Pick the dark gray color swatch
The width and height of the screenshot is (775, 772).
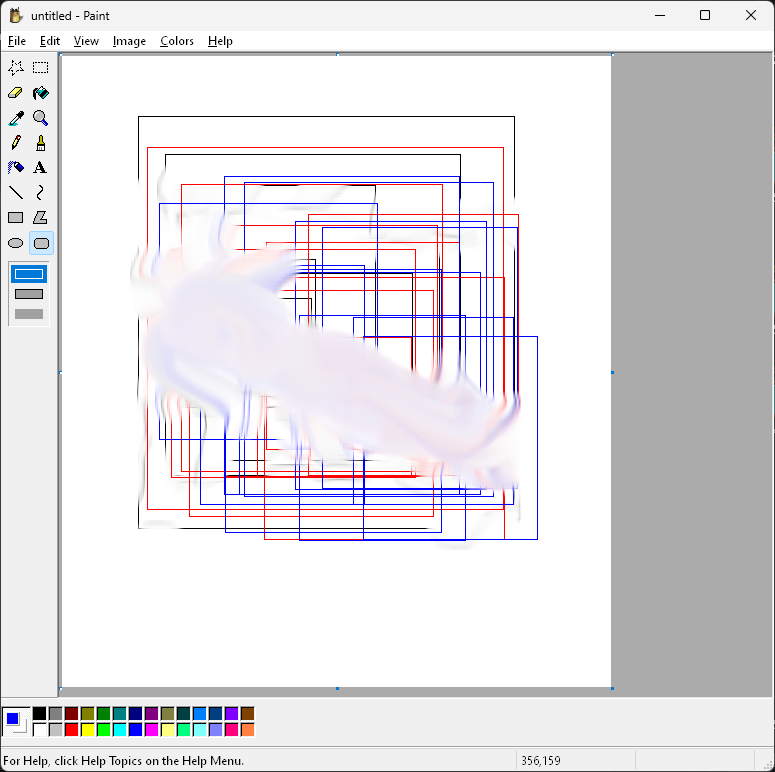[x=56, y=713]
